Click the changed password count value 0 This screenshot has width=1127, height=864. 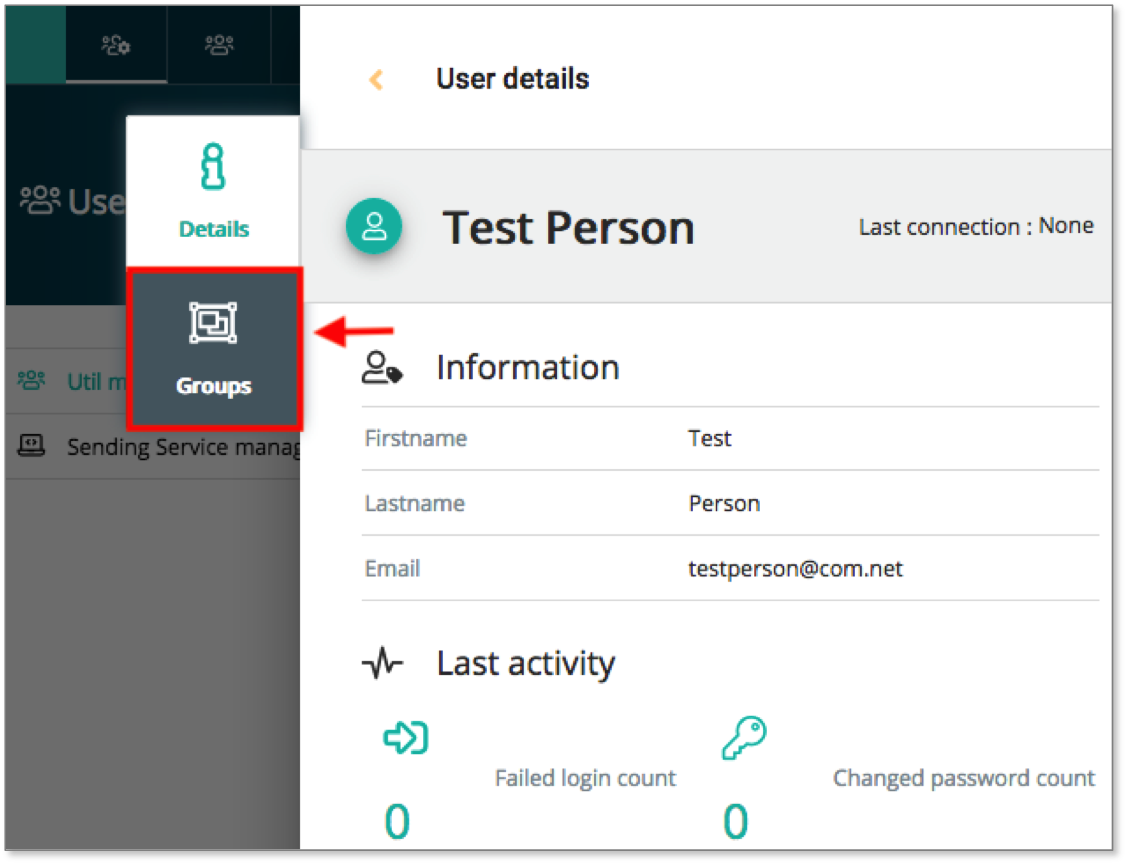pos(735,822)
